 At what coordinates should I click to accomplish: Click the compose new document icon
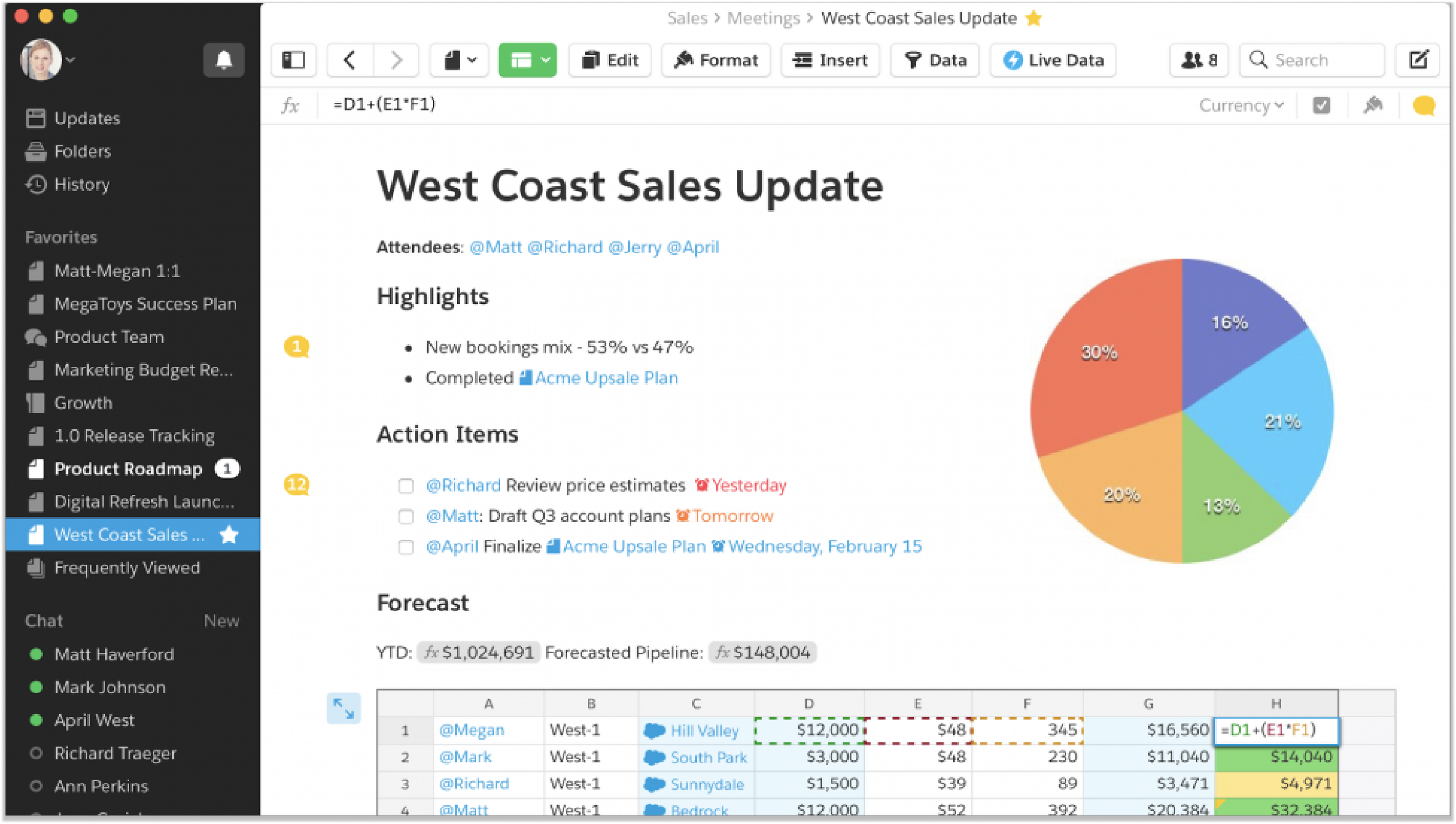[x=1418, y=60]
